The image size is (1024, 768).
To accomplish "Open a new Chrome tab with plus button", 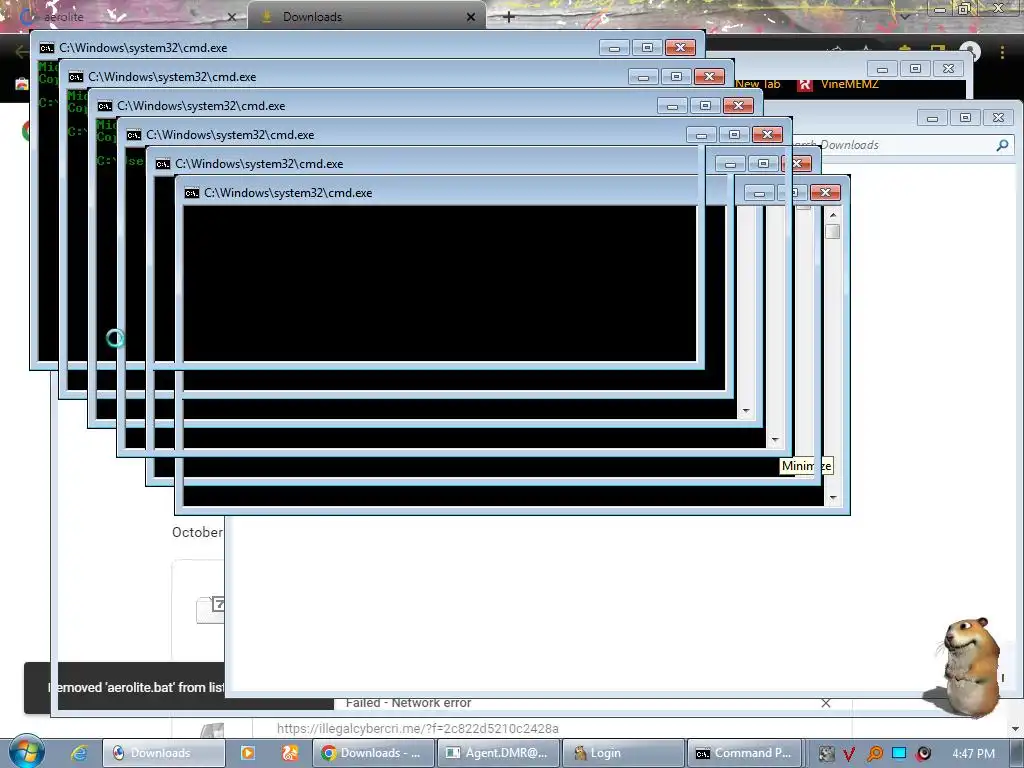I will [x=509, y=17].
